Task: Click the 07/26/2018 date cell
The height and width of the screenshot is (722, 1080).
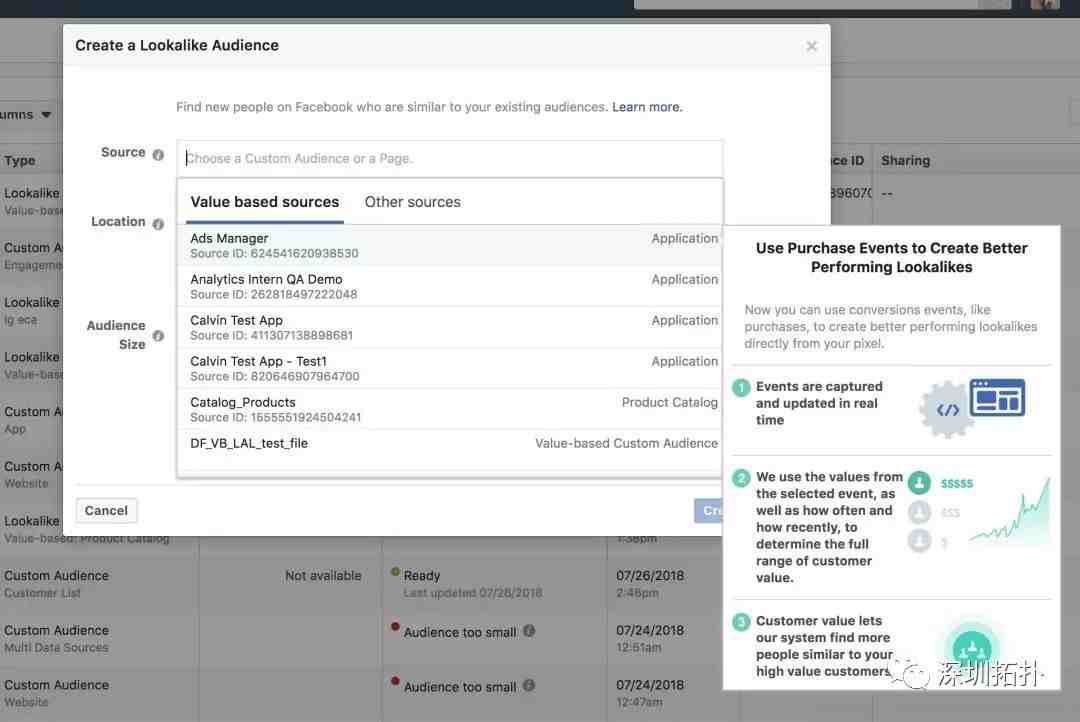Action: 650,575
